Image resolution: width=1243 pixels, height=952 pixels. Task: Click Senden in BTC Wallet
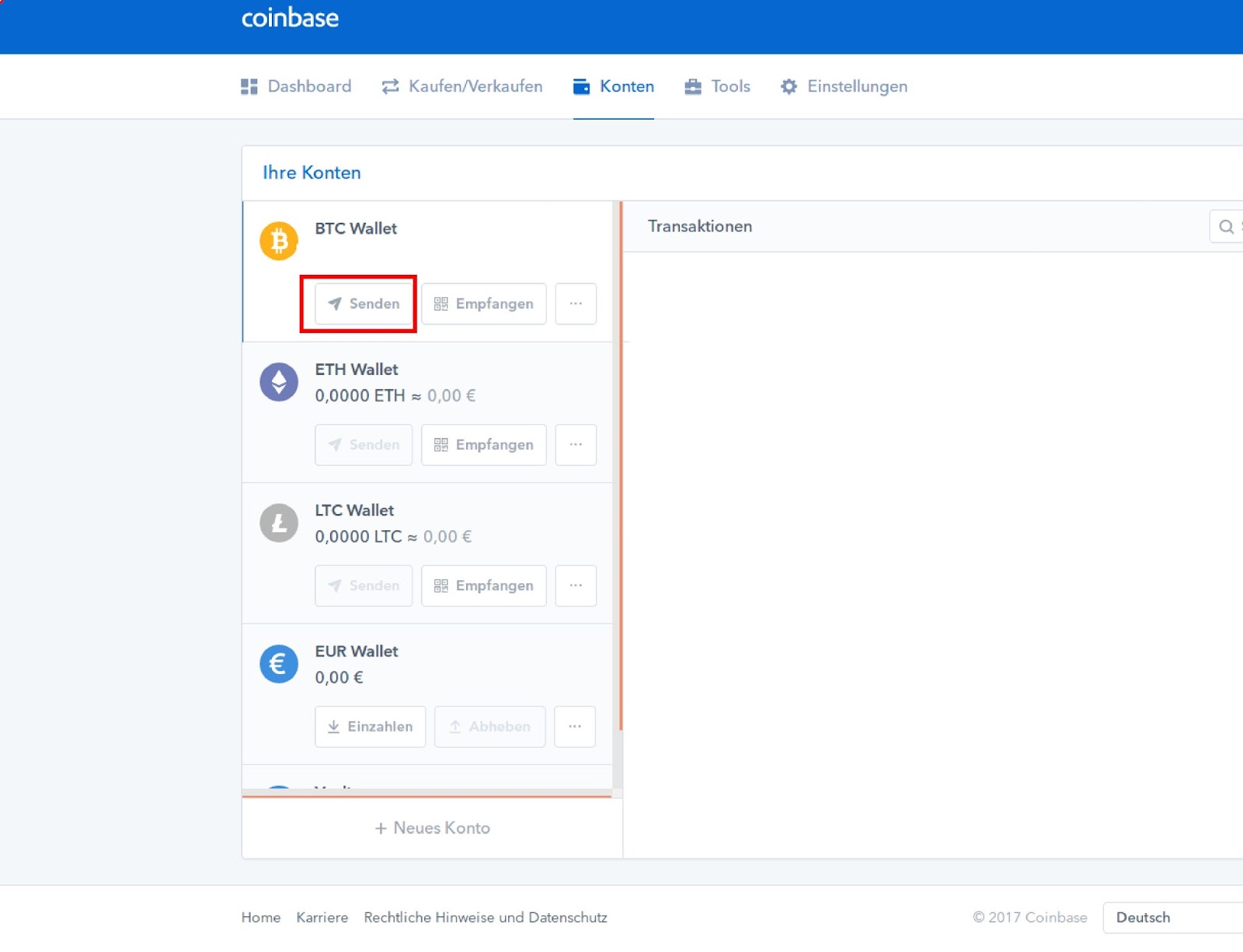click(x=364, y=304)
